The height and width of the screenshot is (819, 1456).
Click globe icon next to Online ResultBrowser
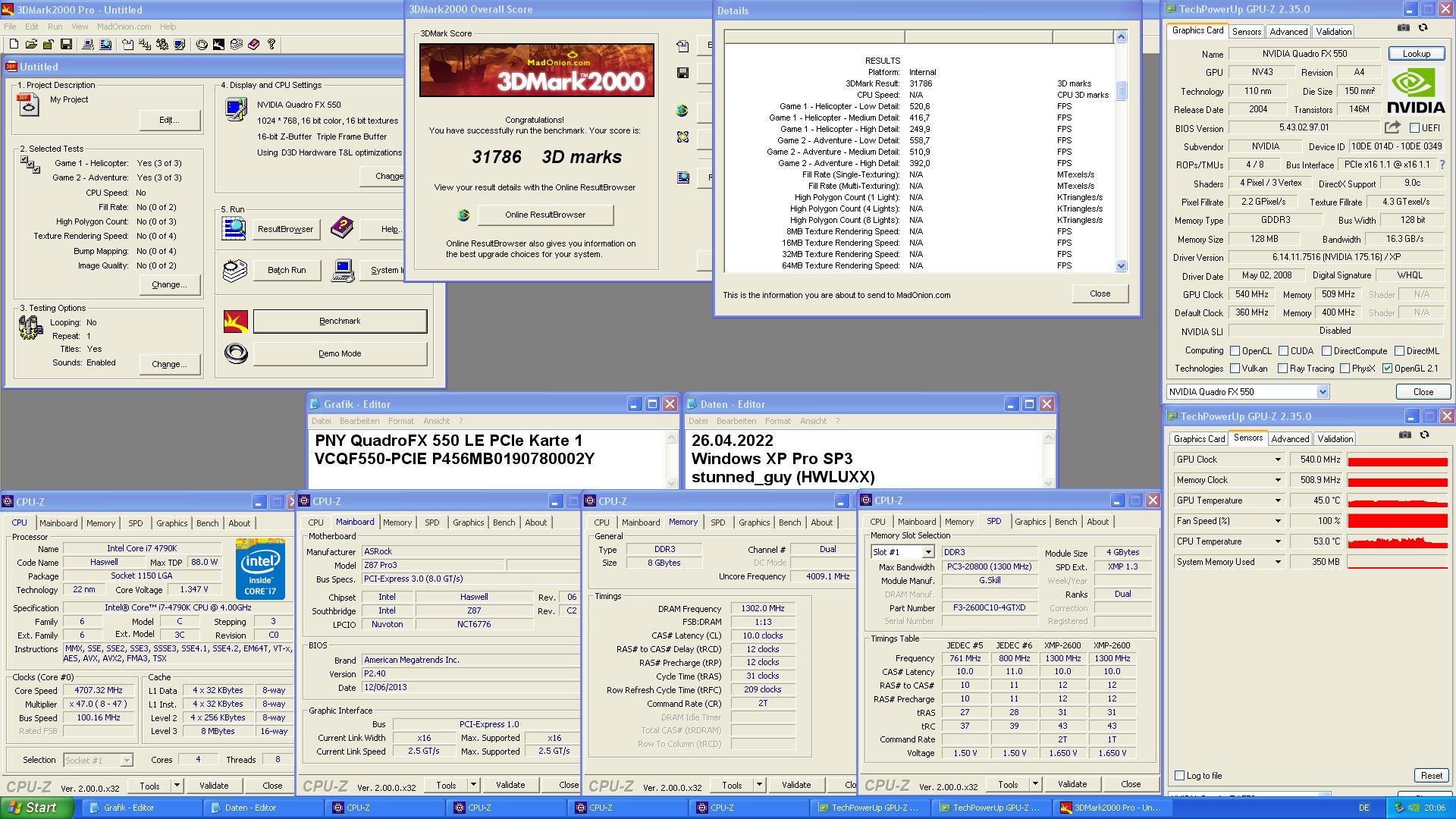(463, 215)
